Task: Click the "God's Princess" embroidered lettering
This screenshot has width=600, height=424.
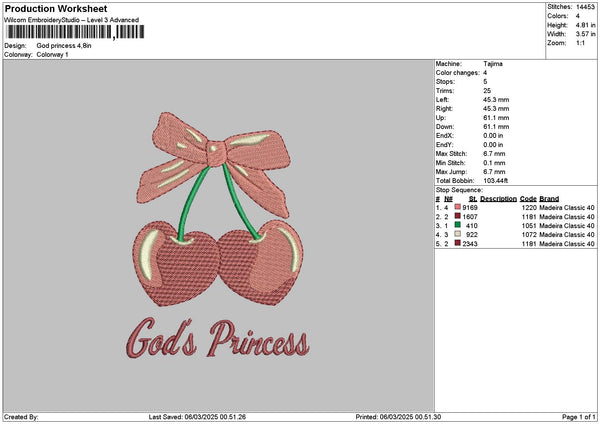Action: point(217,339)
